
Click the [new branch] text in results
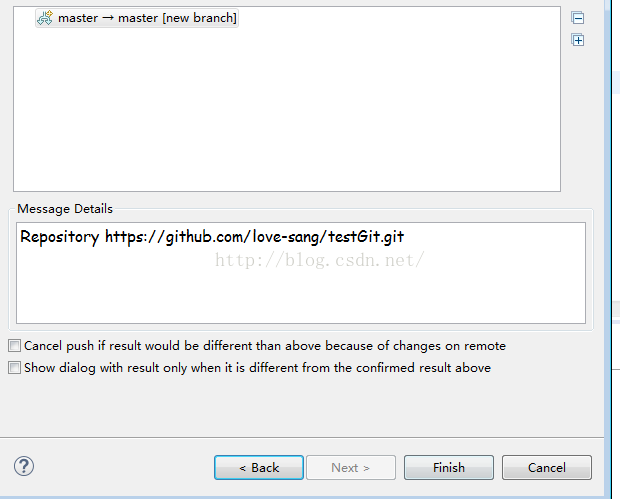tap(200, 18)
